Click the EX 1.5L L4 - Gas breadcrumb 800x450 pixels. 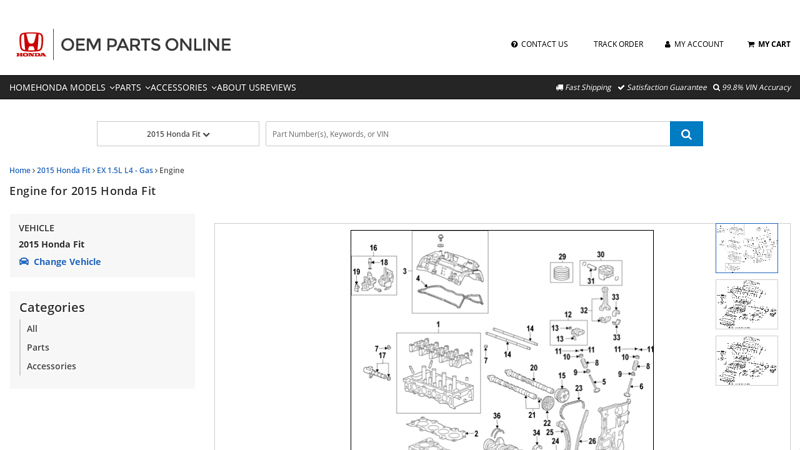click(x=125, y=170)
